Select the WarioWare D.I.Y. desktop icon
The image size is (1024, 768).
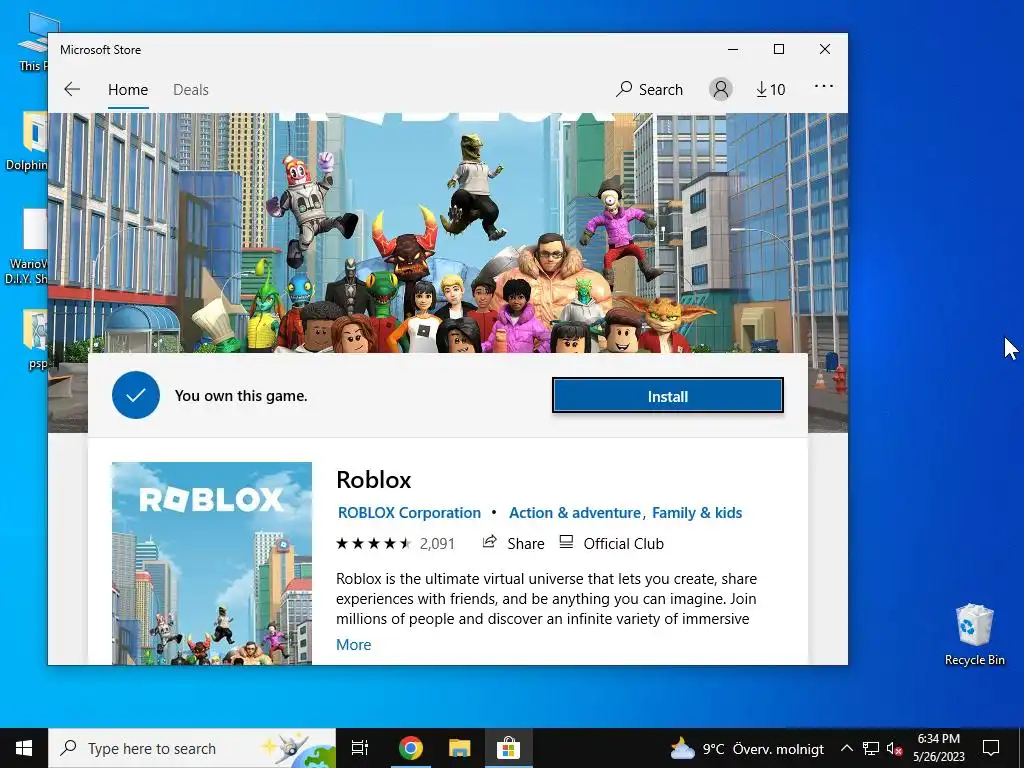coord(26,247)
